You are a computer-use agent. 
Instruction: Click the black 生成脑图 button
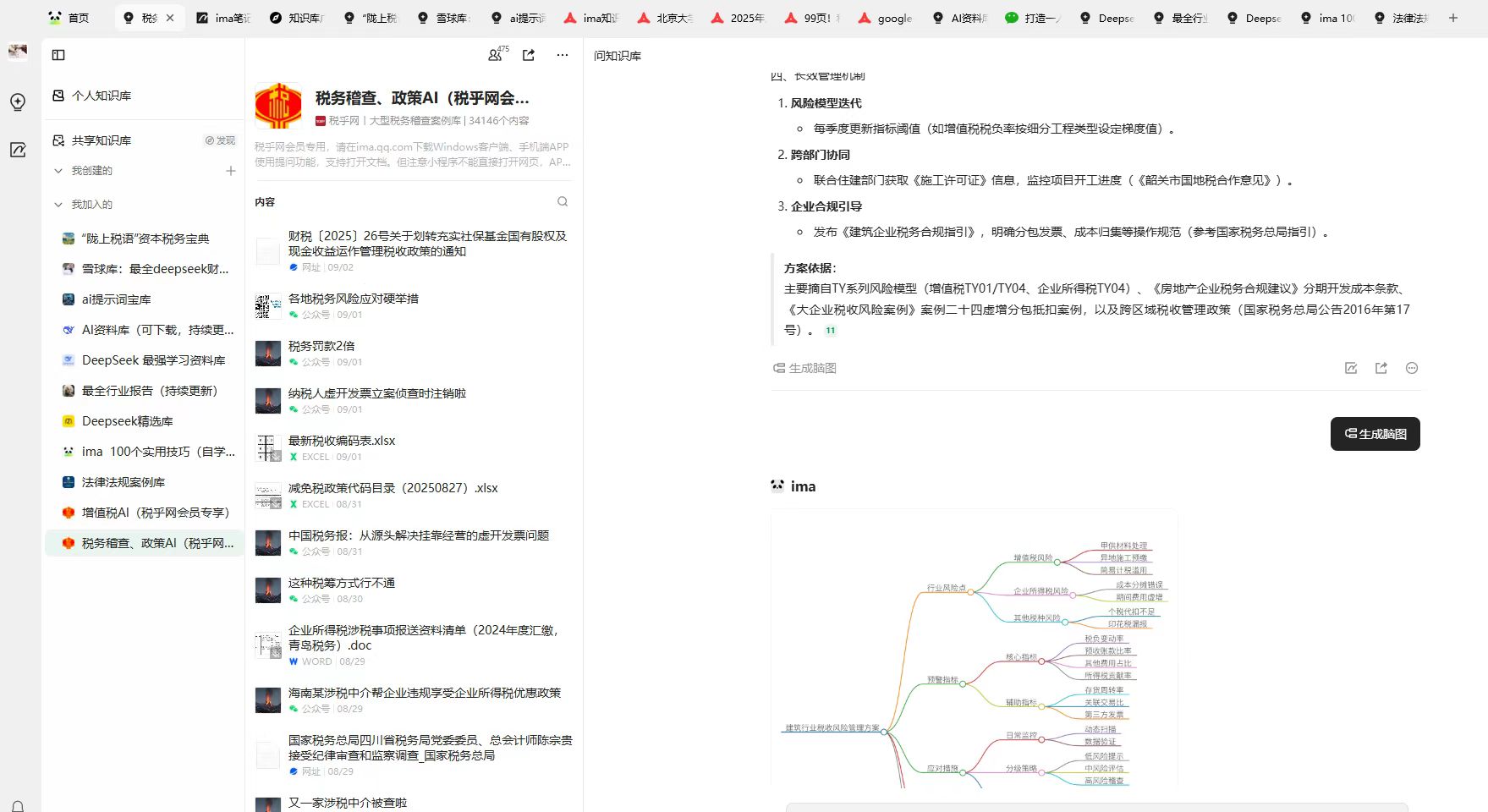[x=1375, y=434]
